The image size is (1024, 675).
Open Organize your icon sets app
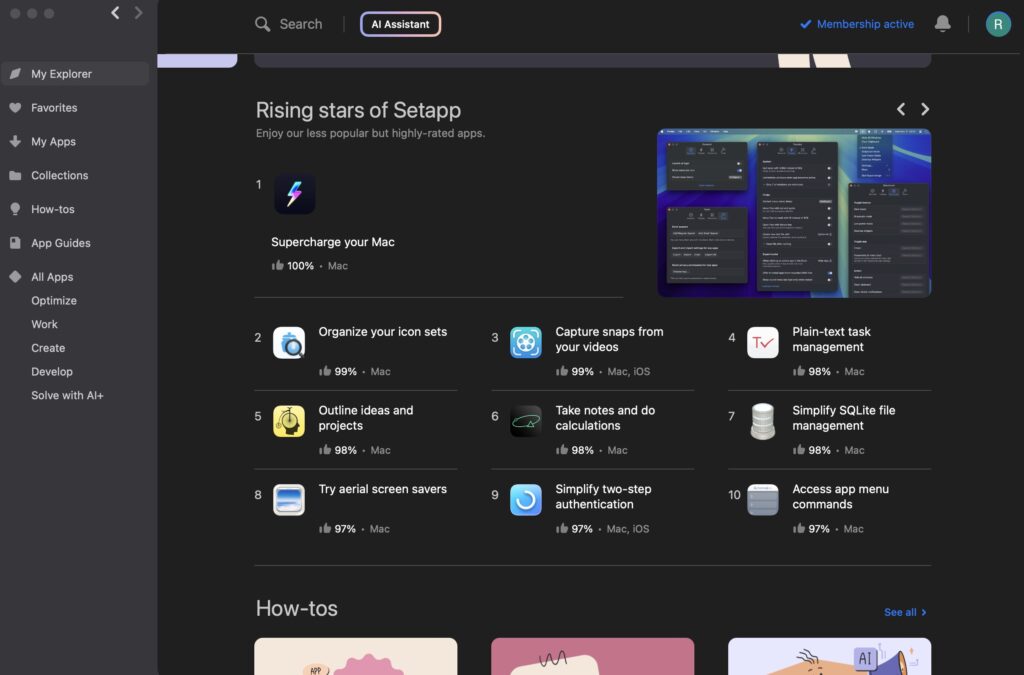383,332
